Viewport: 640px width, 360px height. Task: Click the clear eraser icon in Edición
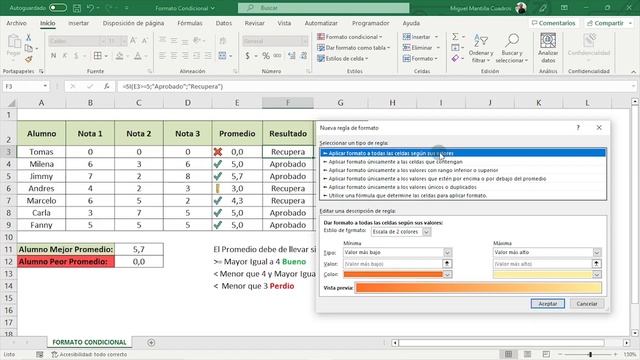tap(456, 59)
